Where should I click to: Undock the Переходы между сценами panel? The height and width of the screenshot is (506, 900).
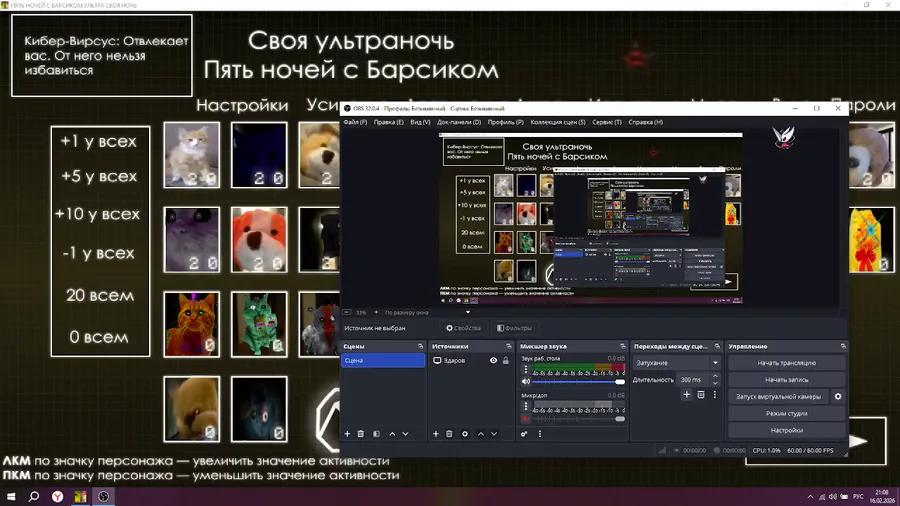[717, 347]
